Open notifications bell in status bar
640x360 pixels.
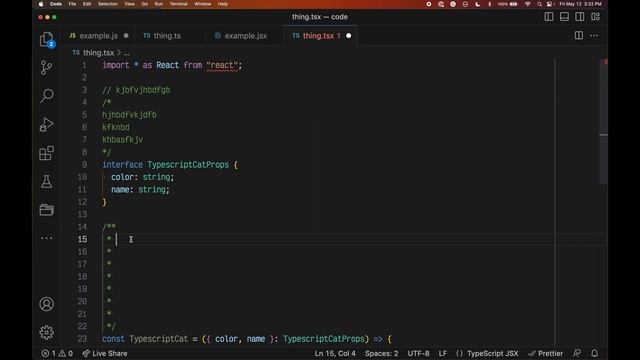click(595, 353)
